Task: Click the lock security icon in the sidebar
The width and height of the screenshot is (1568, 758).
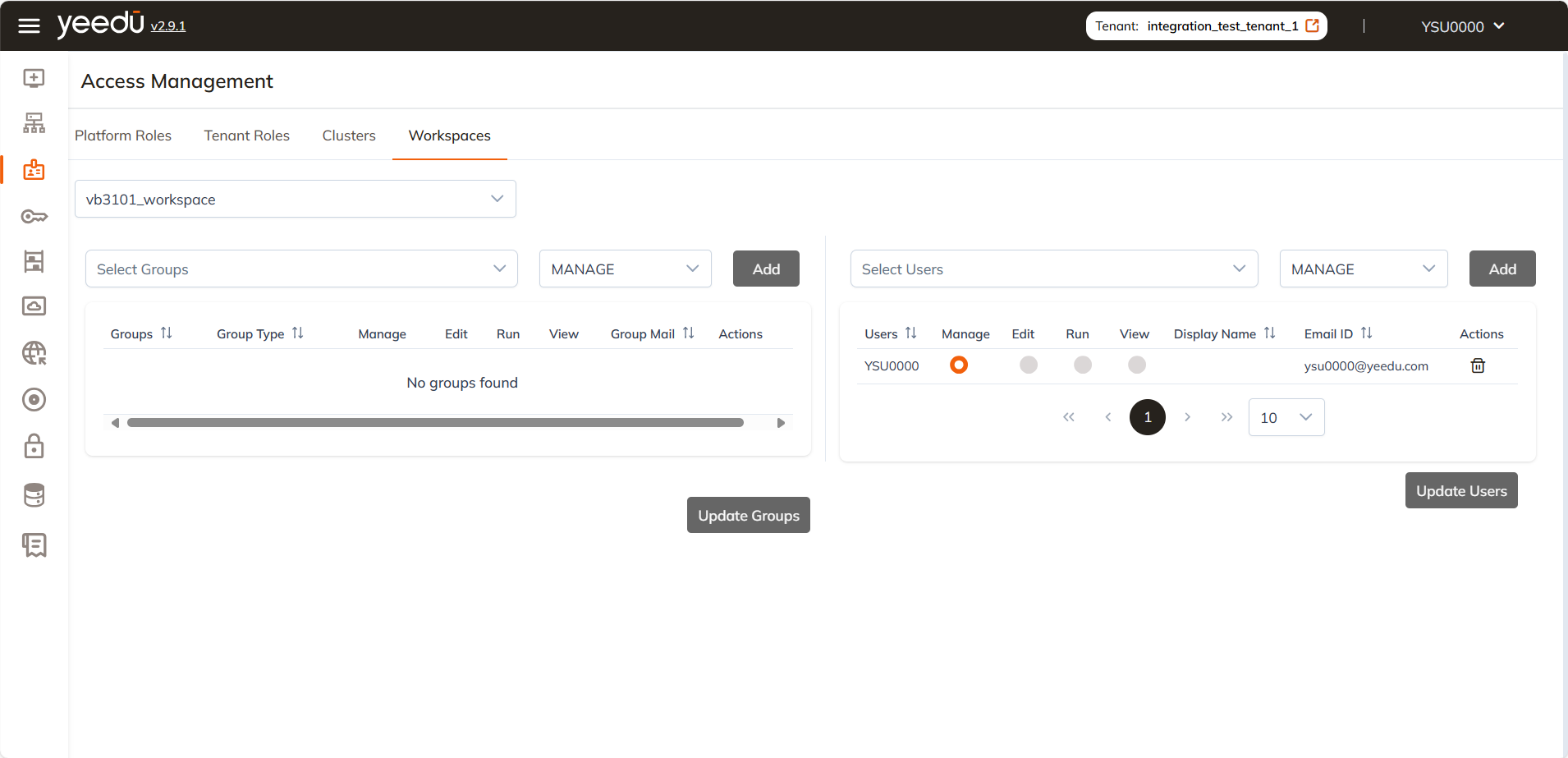Action: pyautogui.click(x=34, y=446)
